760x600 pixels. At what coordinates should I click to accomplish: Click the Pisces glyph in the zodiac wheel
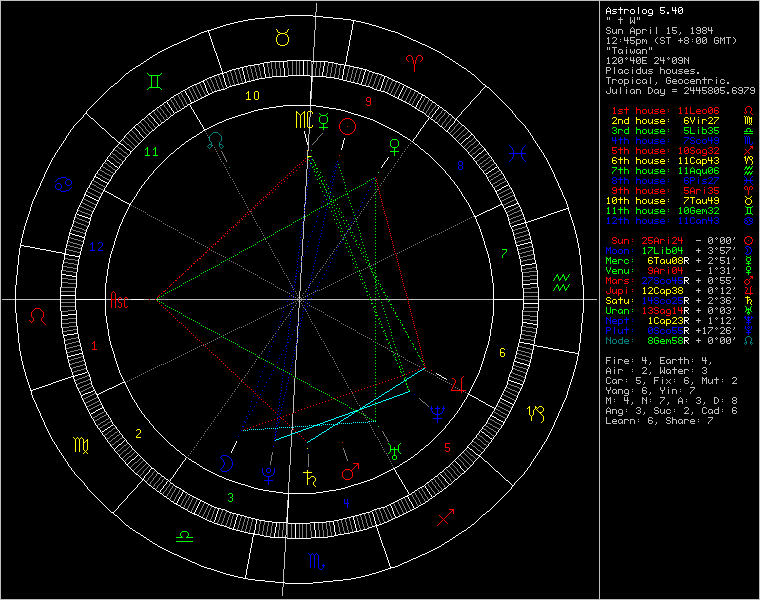point(517,154)
